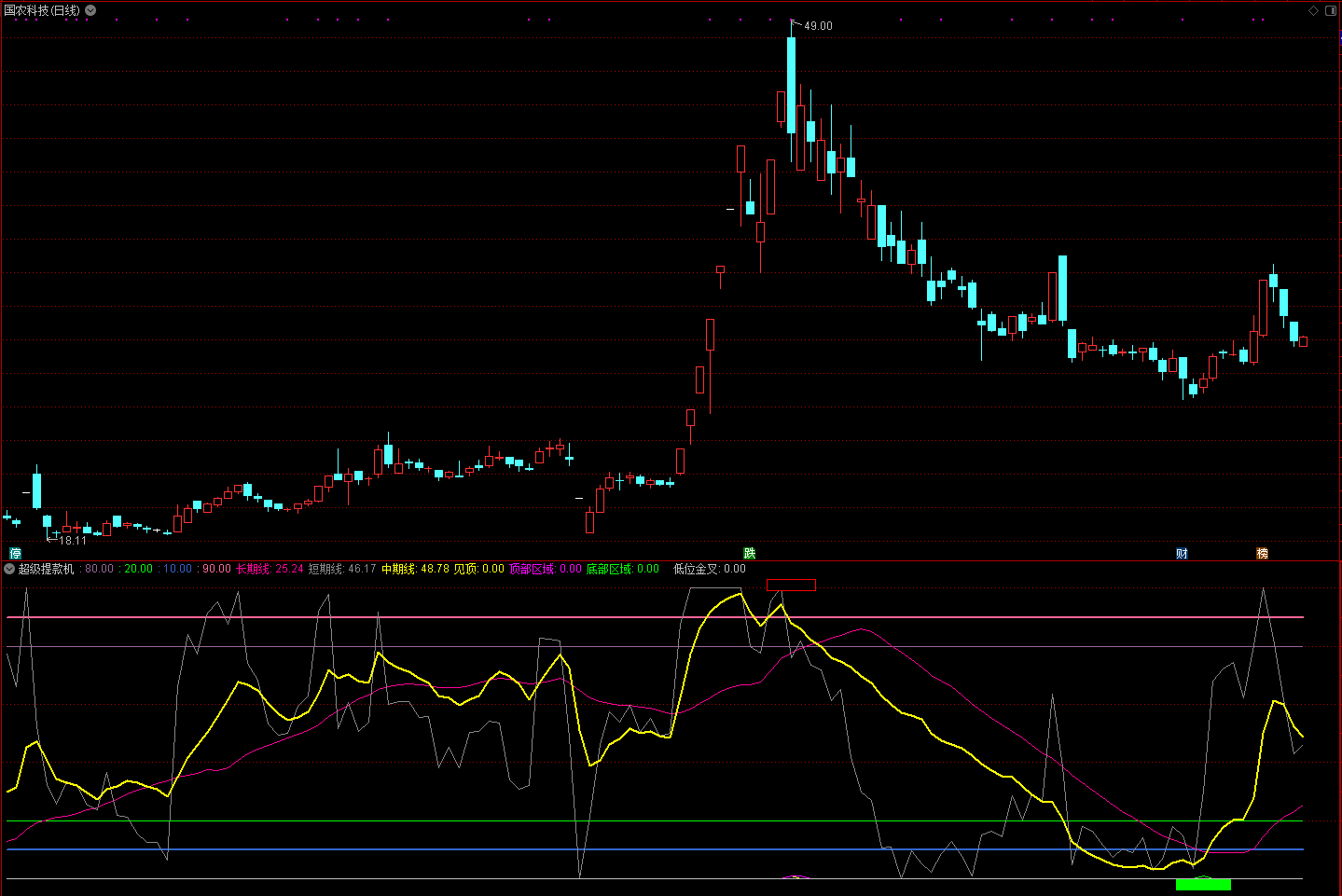
Task: Click the 49.00 high price label
Action: pos(818,26)
